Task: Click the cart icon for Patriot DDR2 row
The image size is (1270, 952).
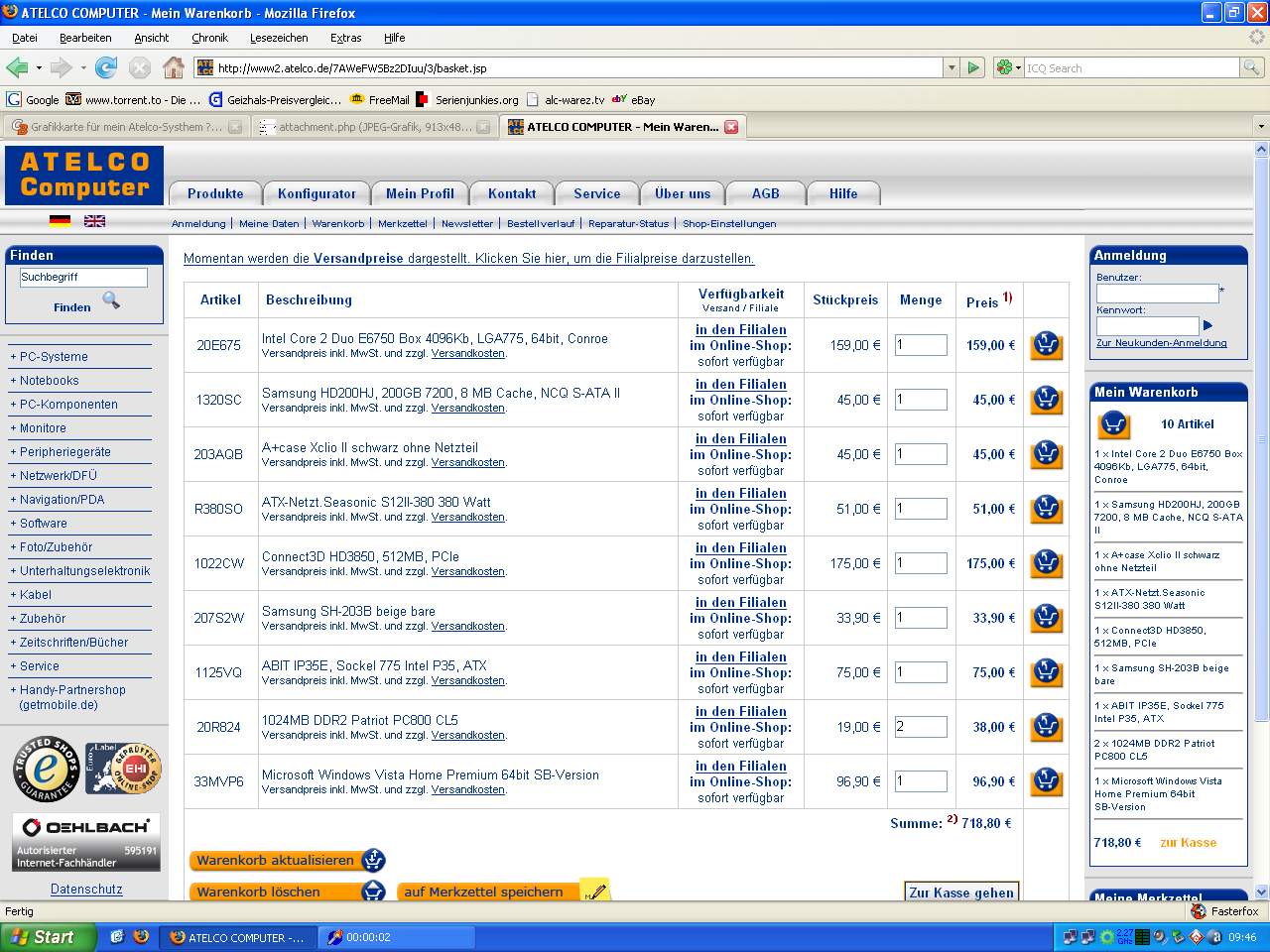Action: [1047, 727]
